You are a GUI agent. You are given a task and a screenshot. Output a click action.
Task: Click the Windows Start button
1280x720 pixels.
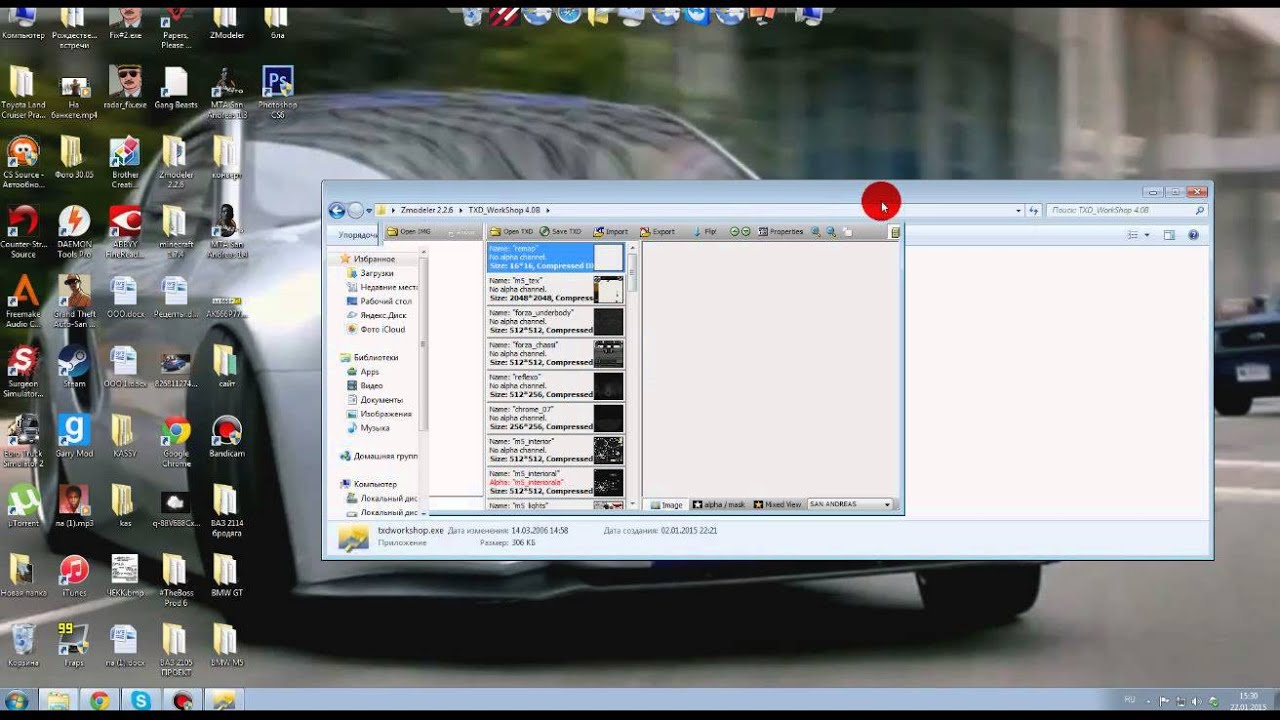point(17,700)
